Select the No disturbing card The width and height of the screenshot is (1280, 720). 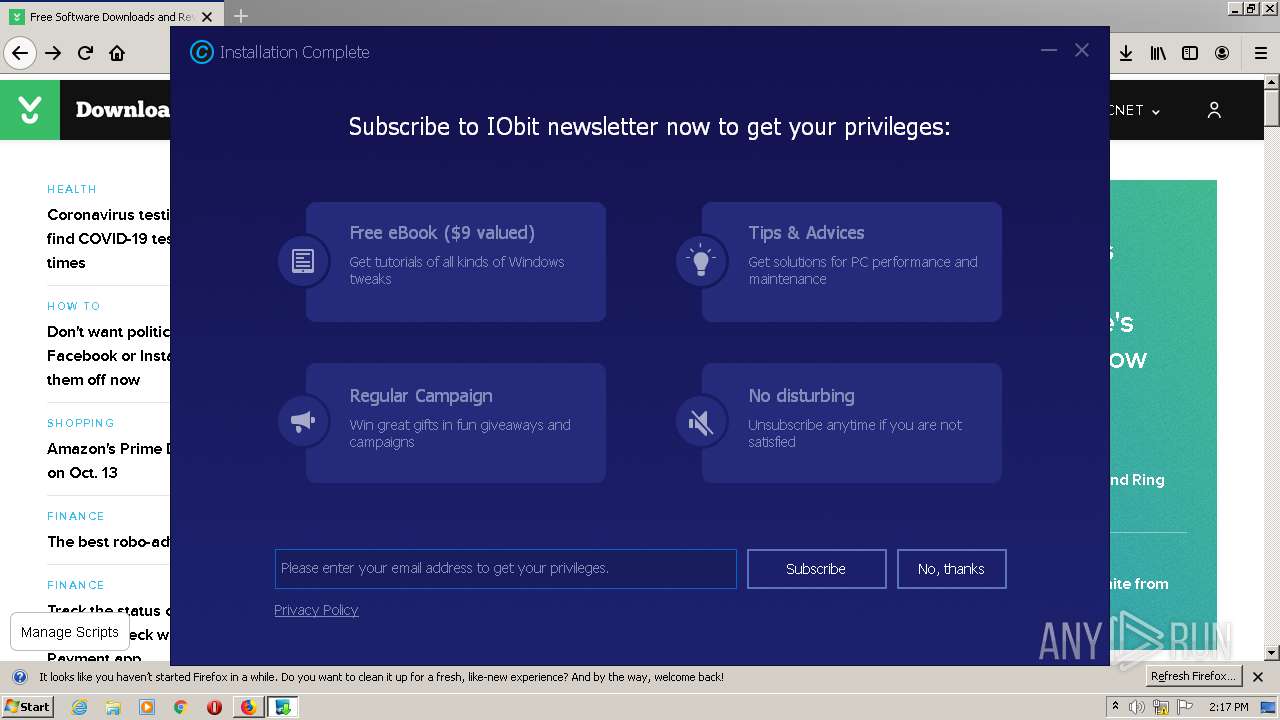tap(852, 423)
